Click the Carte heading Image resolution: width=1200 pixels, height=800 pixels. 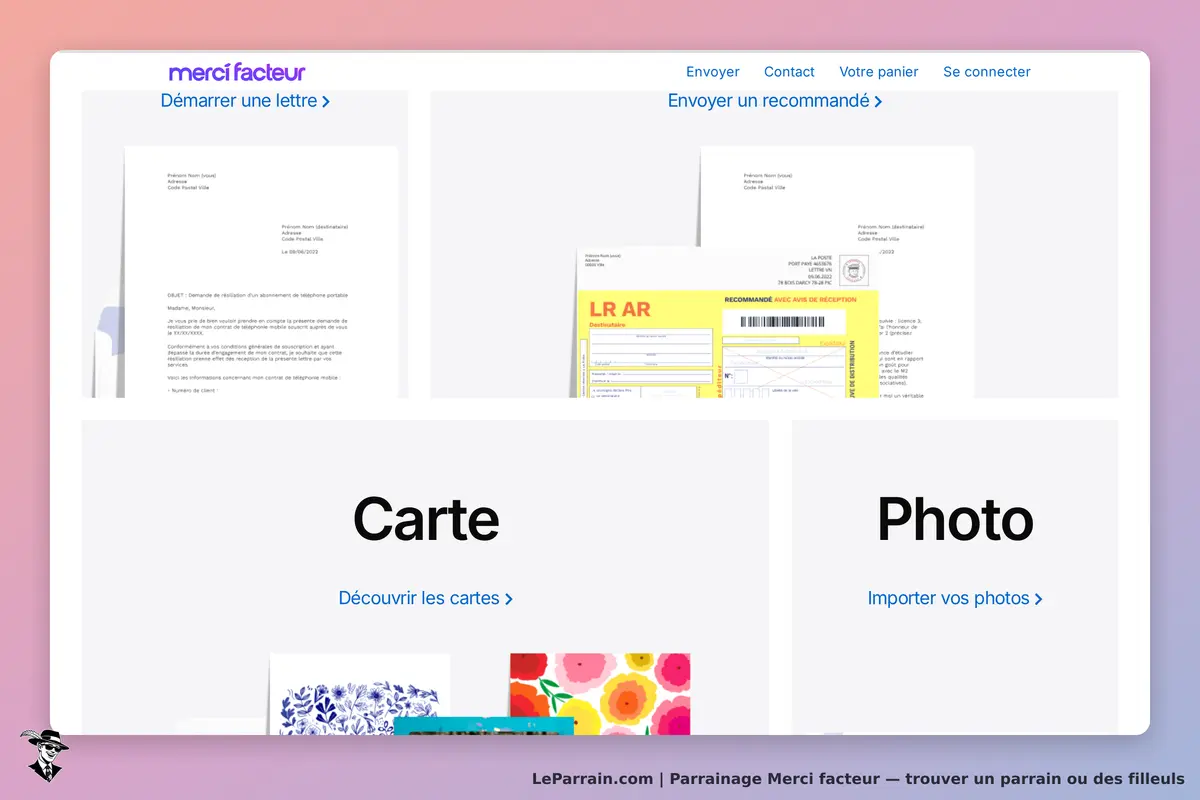[426, 519]
